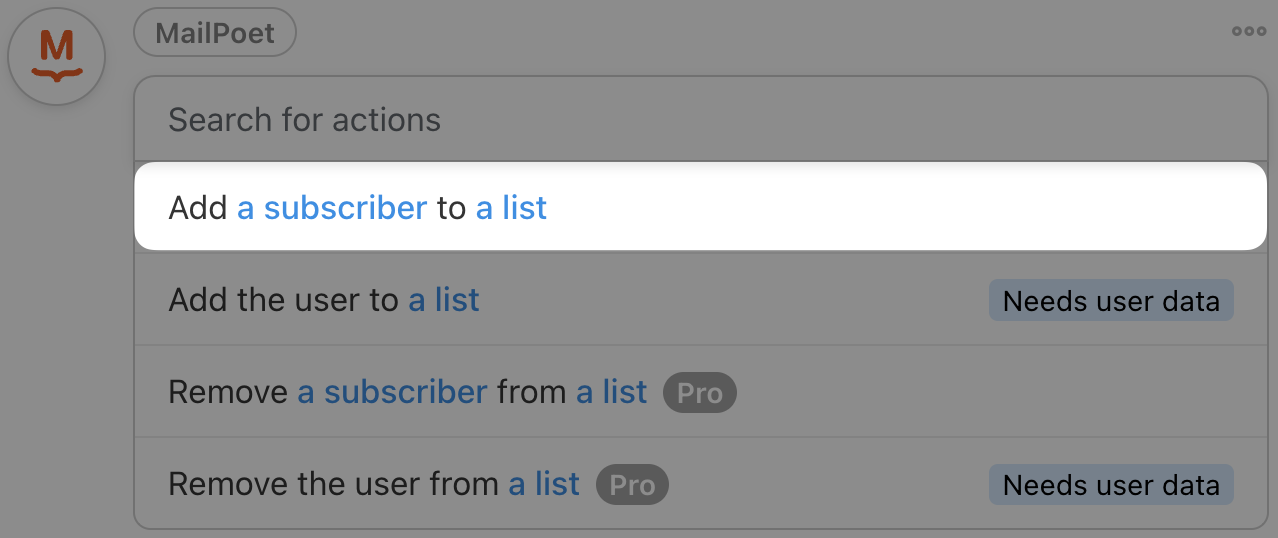Image resolution: width=1278 pixels, height=538 pixels.
Task: Focus the Search for actions field
Action: tap(700, 120)
